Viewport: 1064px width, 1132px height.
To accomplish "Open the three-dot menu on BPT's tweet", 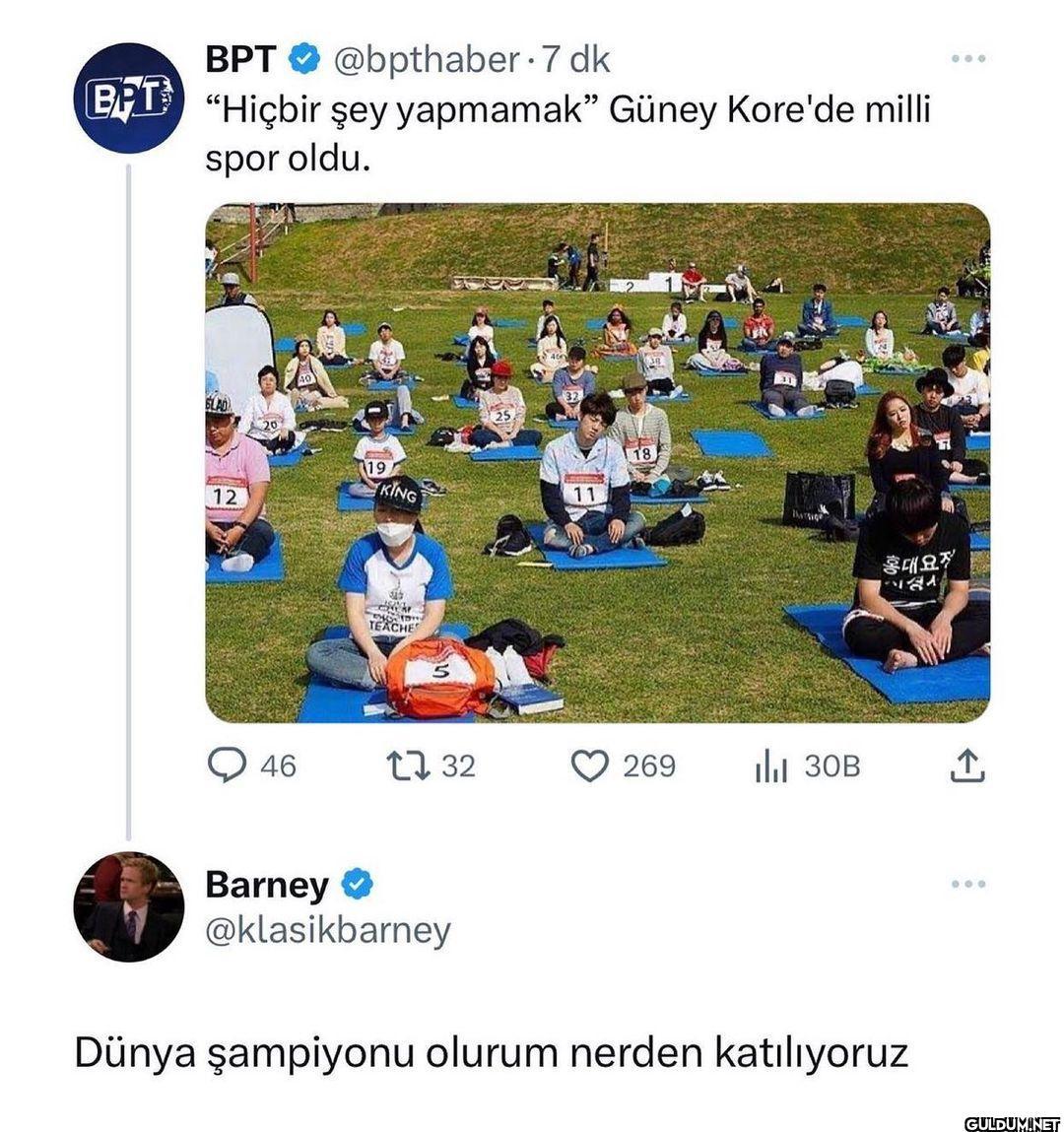I will (x=968, y=58).
